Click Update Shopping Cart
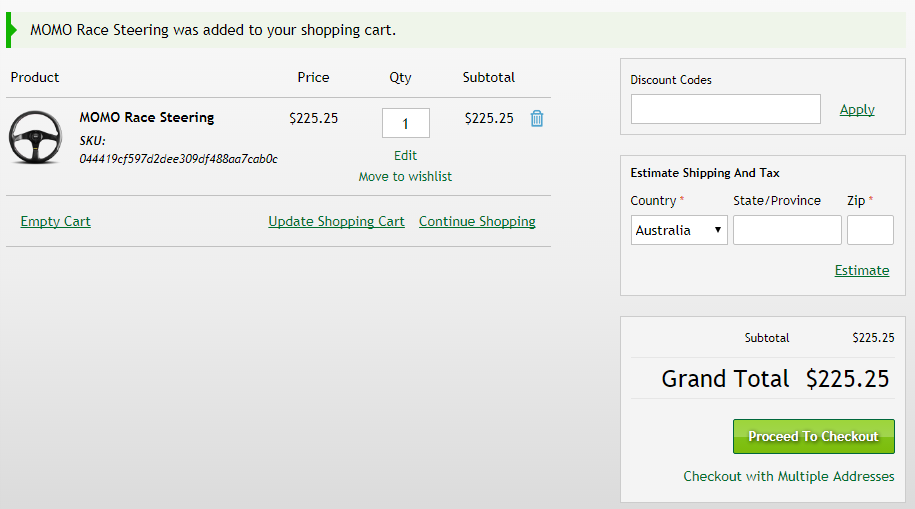 pyautogui.click(x=336, y=221)
